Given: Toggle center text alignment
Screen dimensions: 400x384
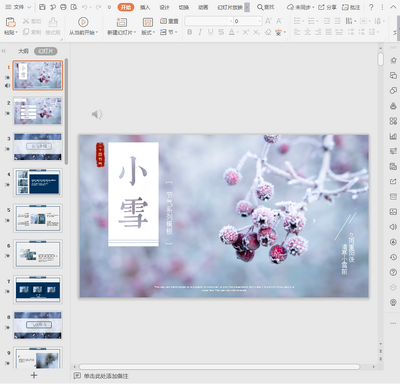Looking at the screenshot, I should point(308,32).
